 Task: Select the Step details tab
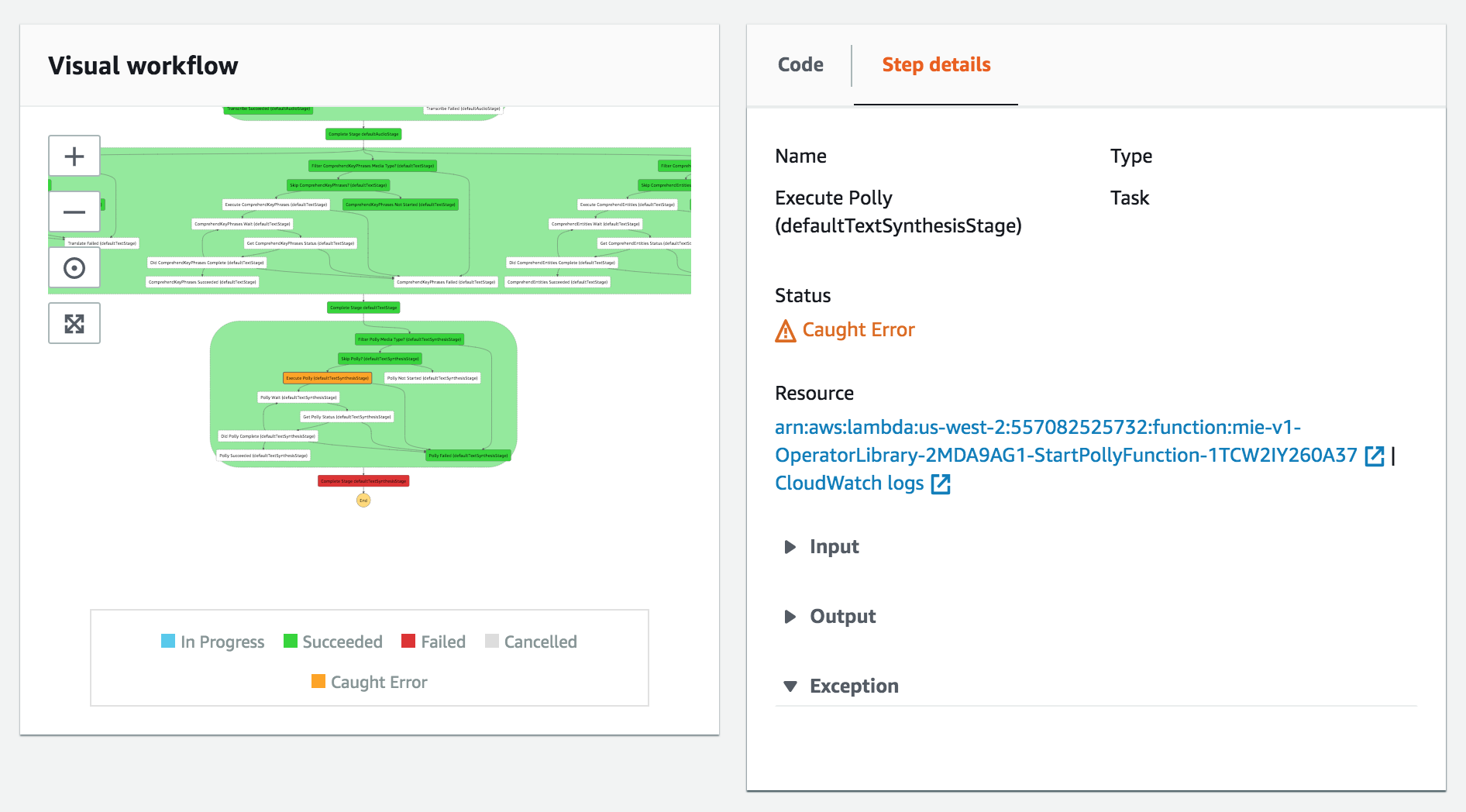[936, 64]
